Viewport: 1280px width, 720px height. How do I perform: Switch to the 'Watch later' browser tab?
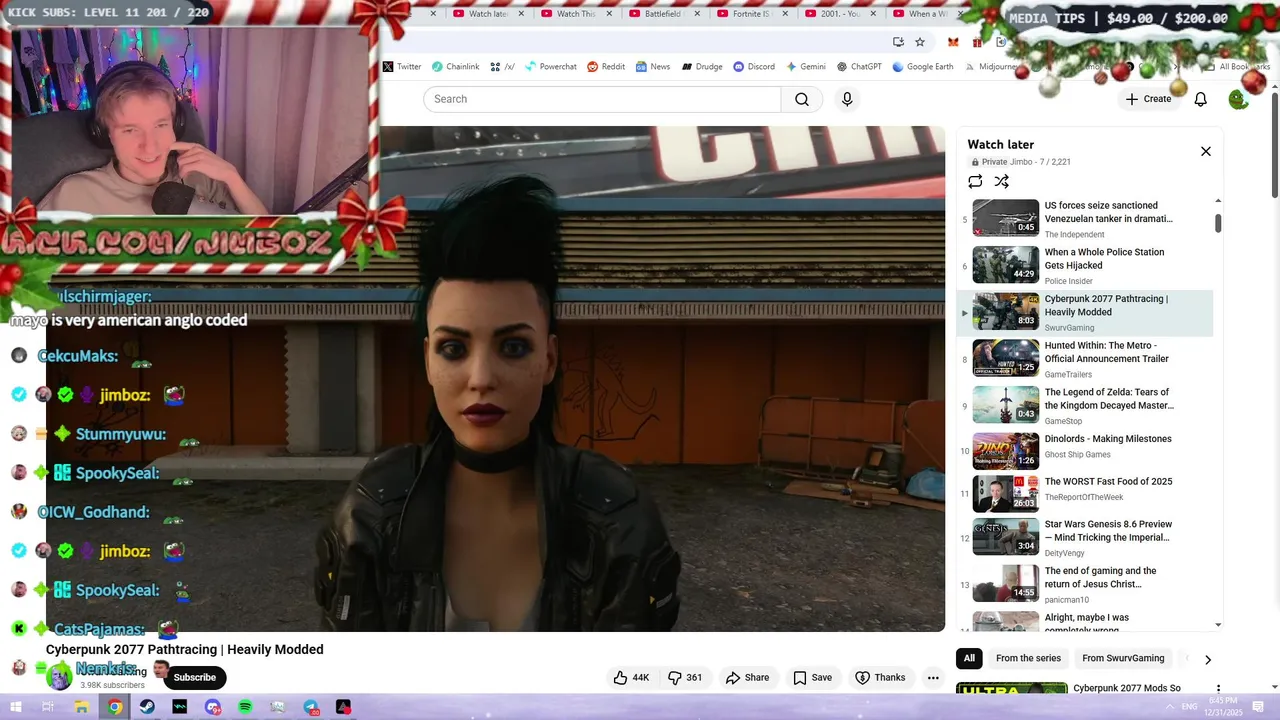coord(488,14)
